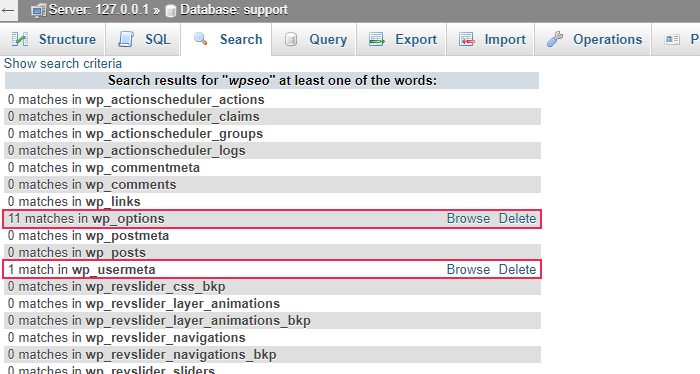Click the Structure tab icon

click(20, 39)
